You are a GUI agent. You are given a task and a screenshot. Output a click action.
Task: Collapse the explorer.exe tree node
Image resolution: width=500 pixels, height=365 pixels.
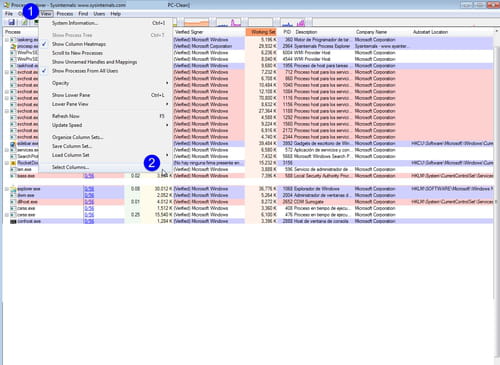click(7, 189)
